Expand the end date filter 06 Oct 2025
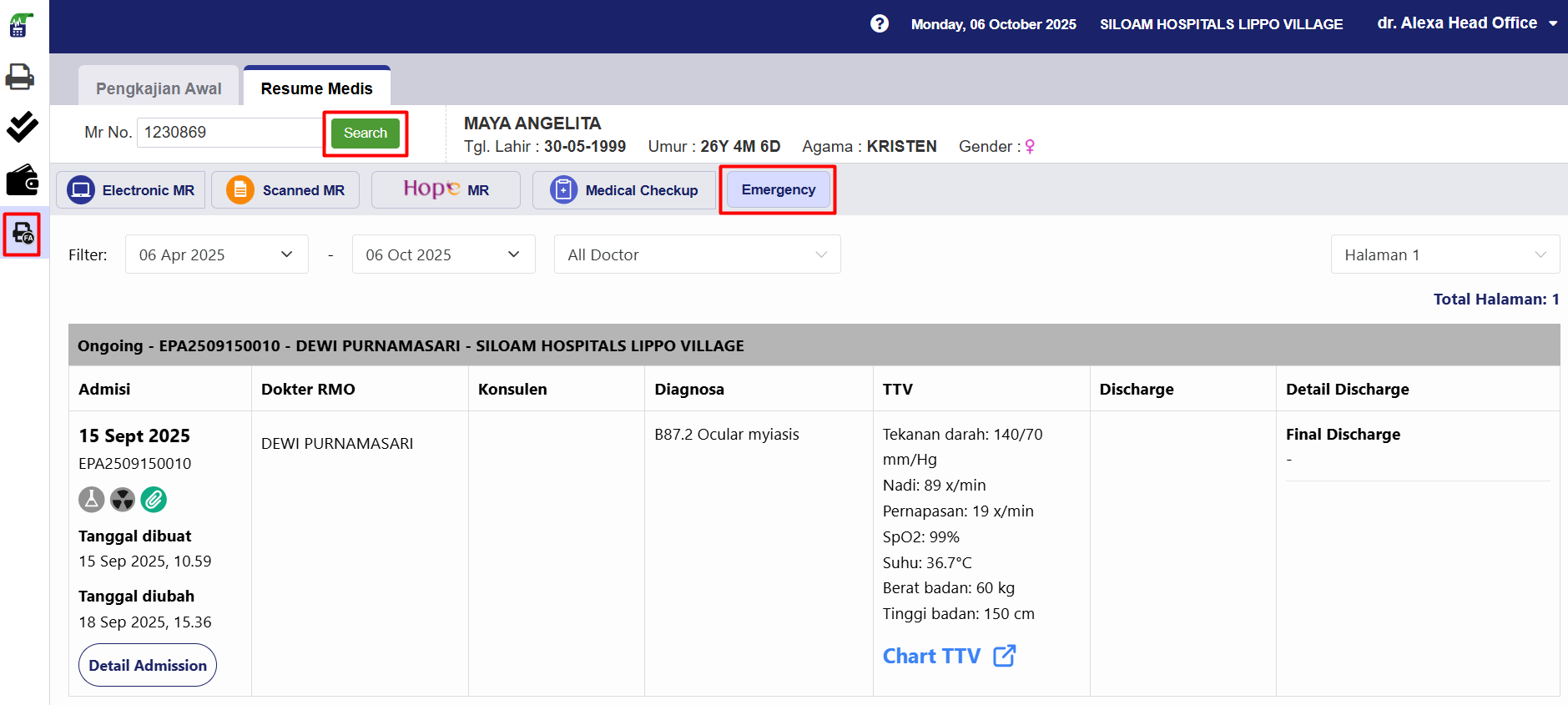1568x705 pixels. pos(443,254)
